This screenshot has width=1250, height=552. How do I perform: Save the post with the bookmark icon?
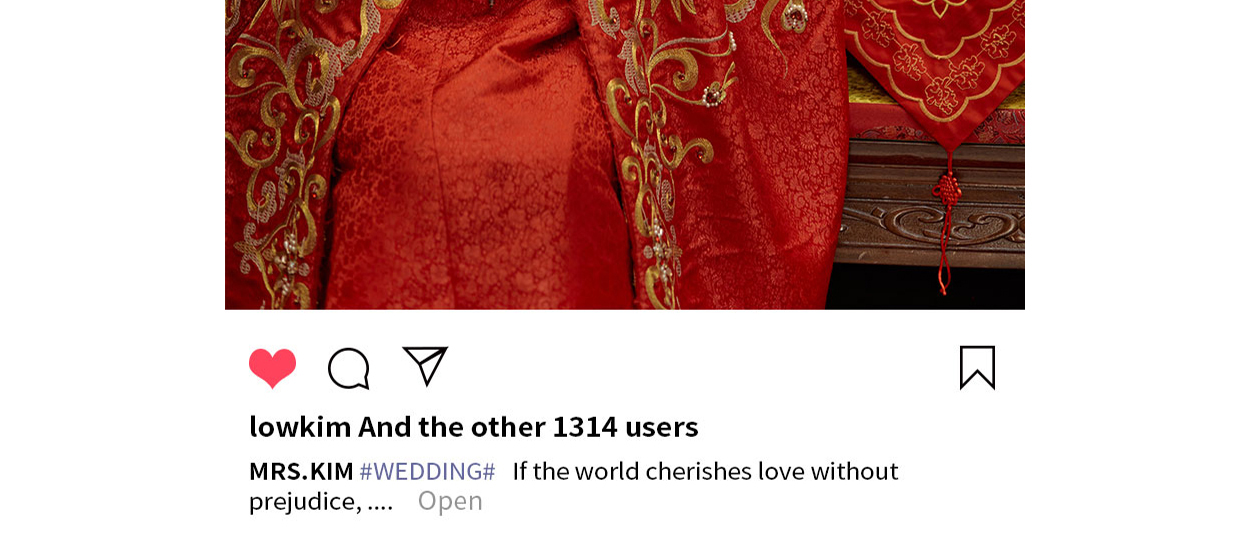977,367
